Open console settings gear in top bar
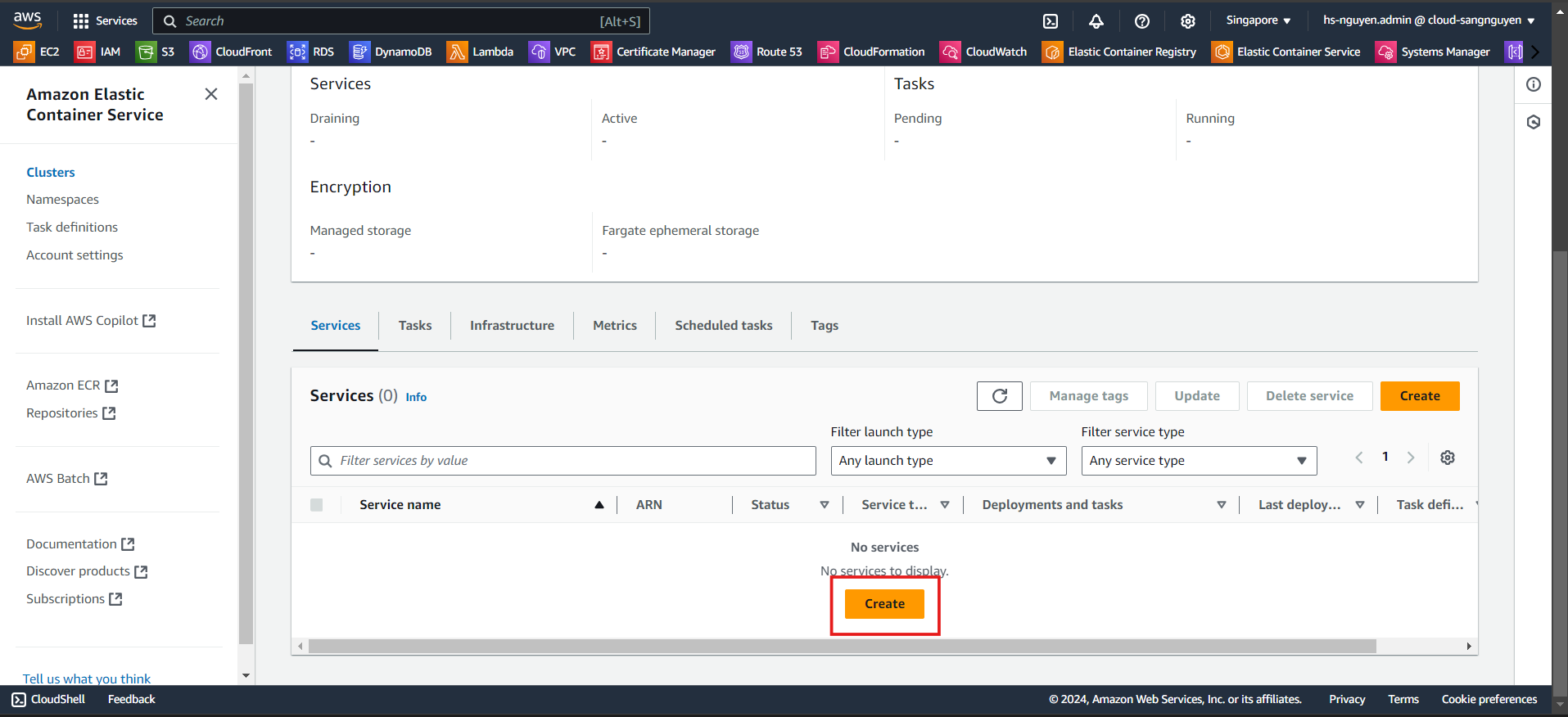The height and width of the screenshot is (717, 1568). [1188, 21]
